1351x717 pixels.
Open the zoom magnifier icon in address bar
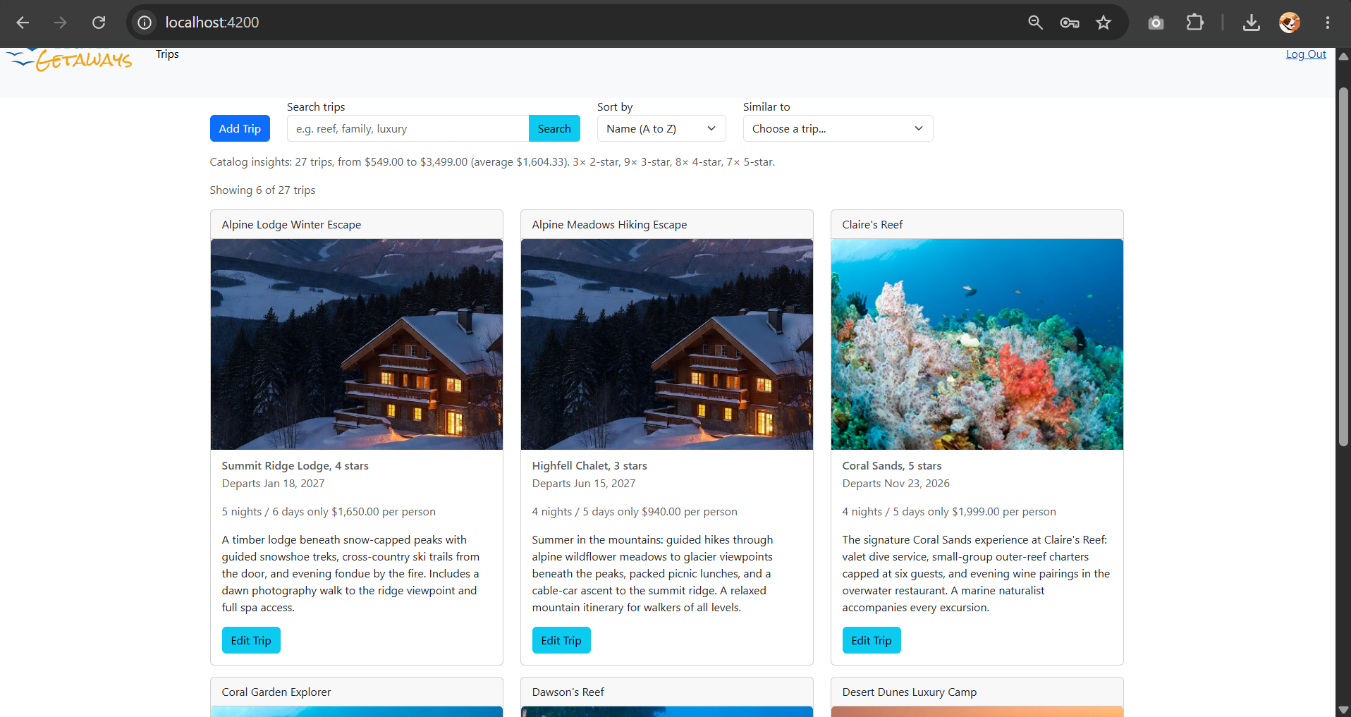(1036, 22)
